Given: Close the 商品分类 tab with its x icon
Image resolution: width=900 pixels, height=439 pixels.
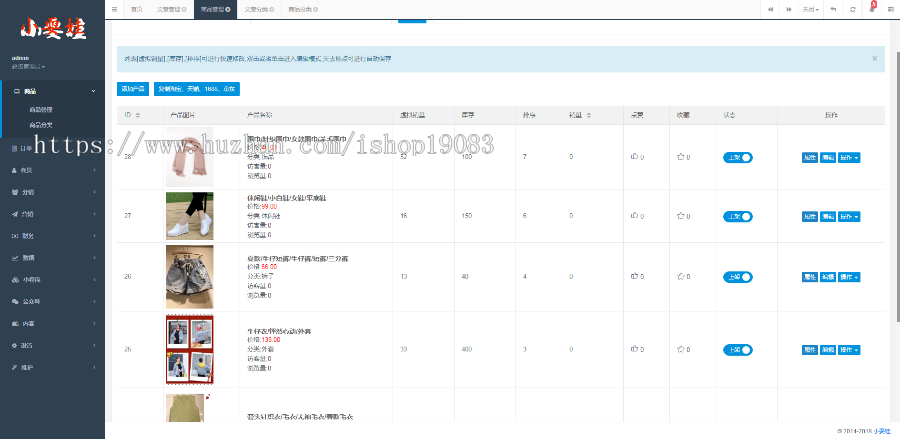Looking at the screenshot, I should tap(316, 10).
